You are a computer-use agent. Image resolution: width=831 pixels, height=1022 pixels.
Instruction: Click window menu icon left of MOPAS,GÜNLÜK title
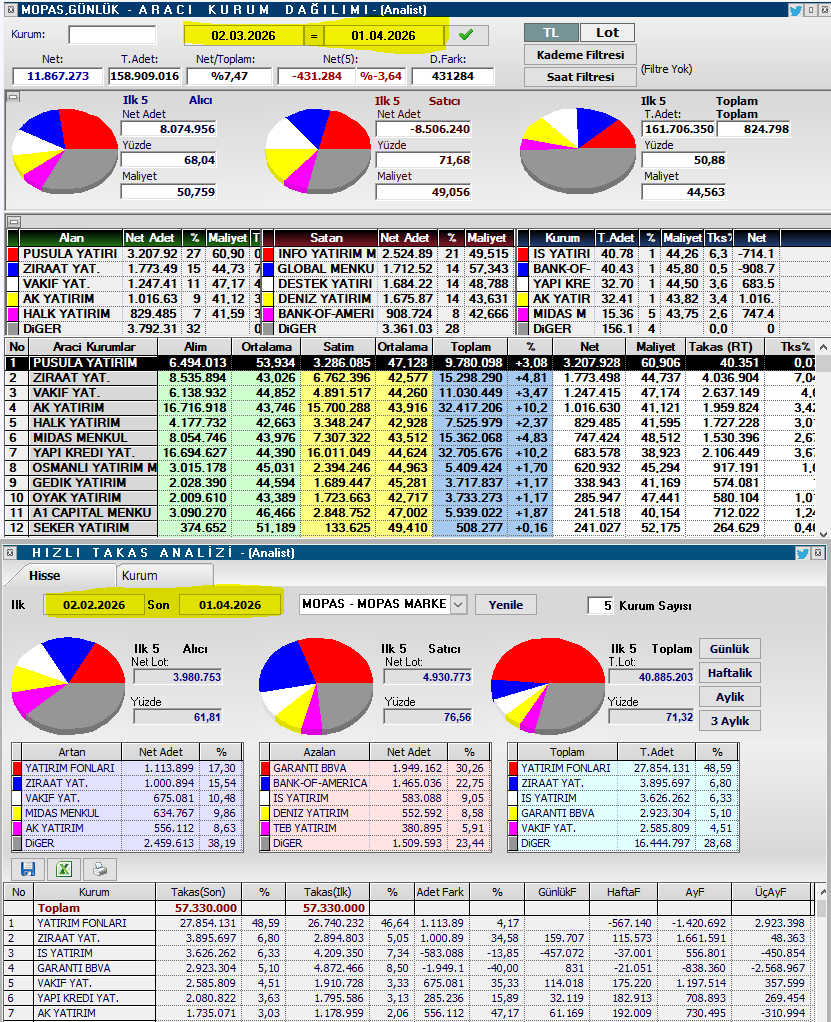point(10,10)
